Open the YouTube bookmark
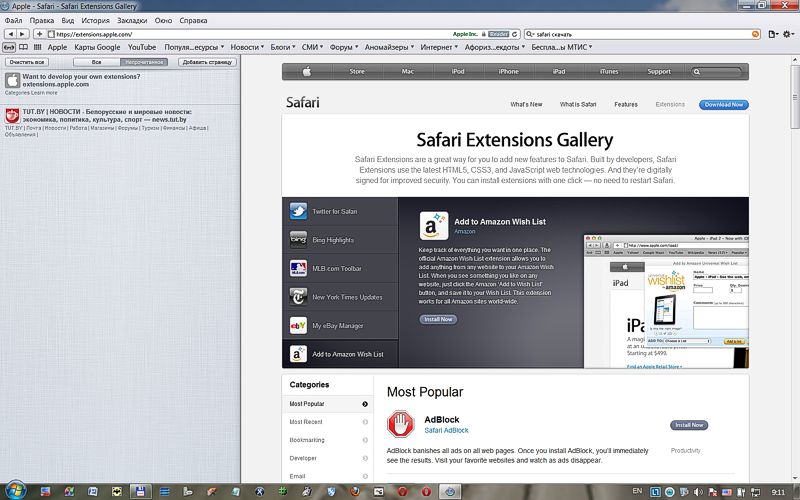 point(142,47)
